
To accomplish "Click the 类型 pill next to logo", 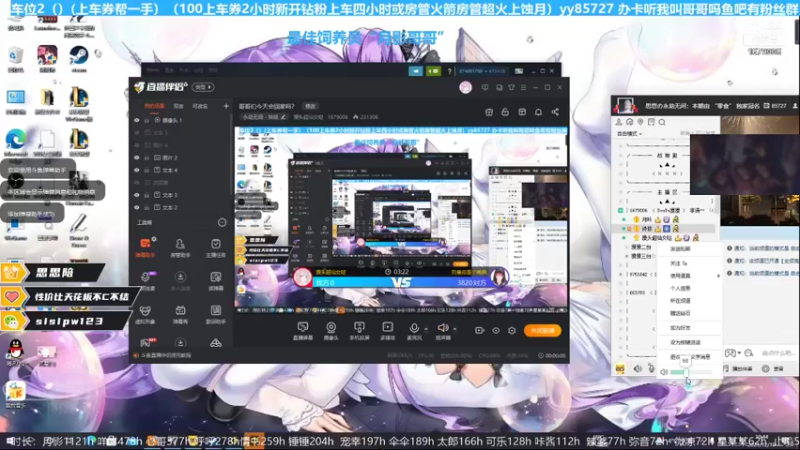I will 203,87.
